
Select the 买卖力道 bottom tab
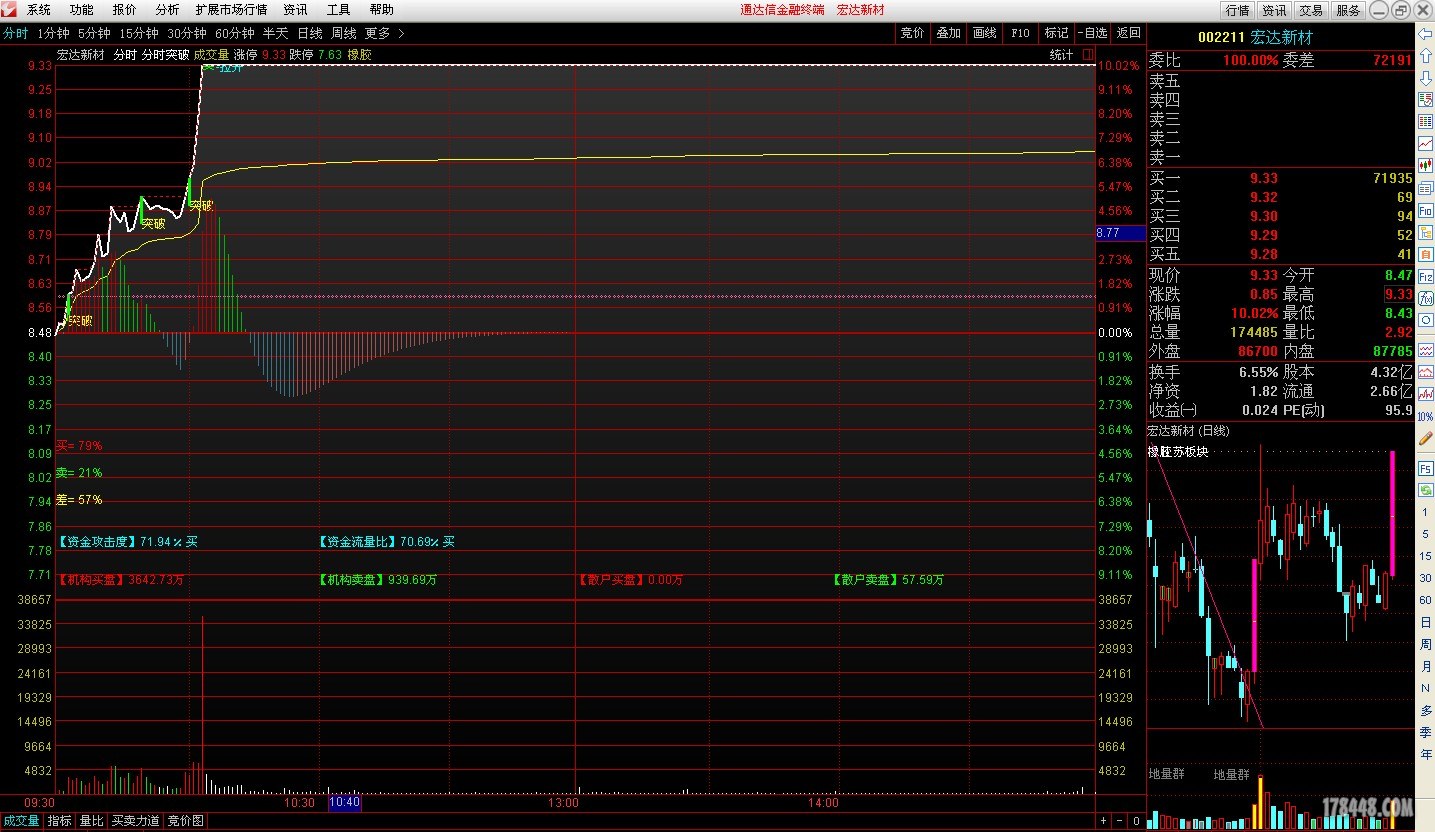coord(136,821)
